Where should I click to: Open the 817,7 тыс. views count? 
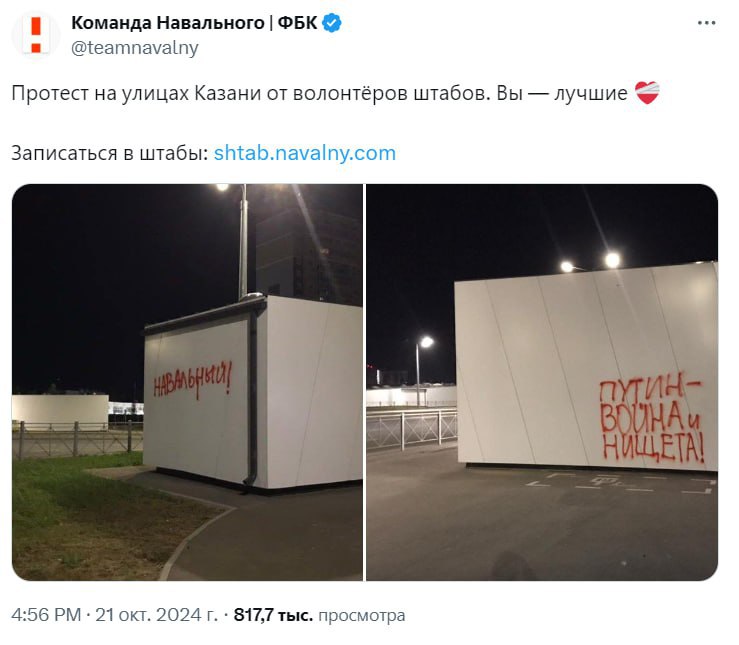pos(273,615)
